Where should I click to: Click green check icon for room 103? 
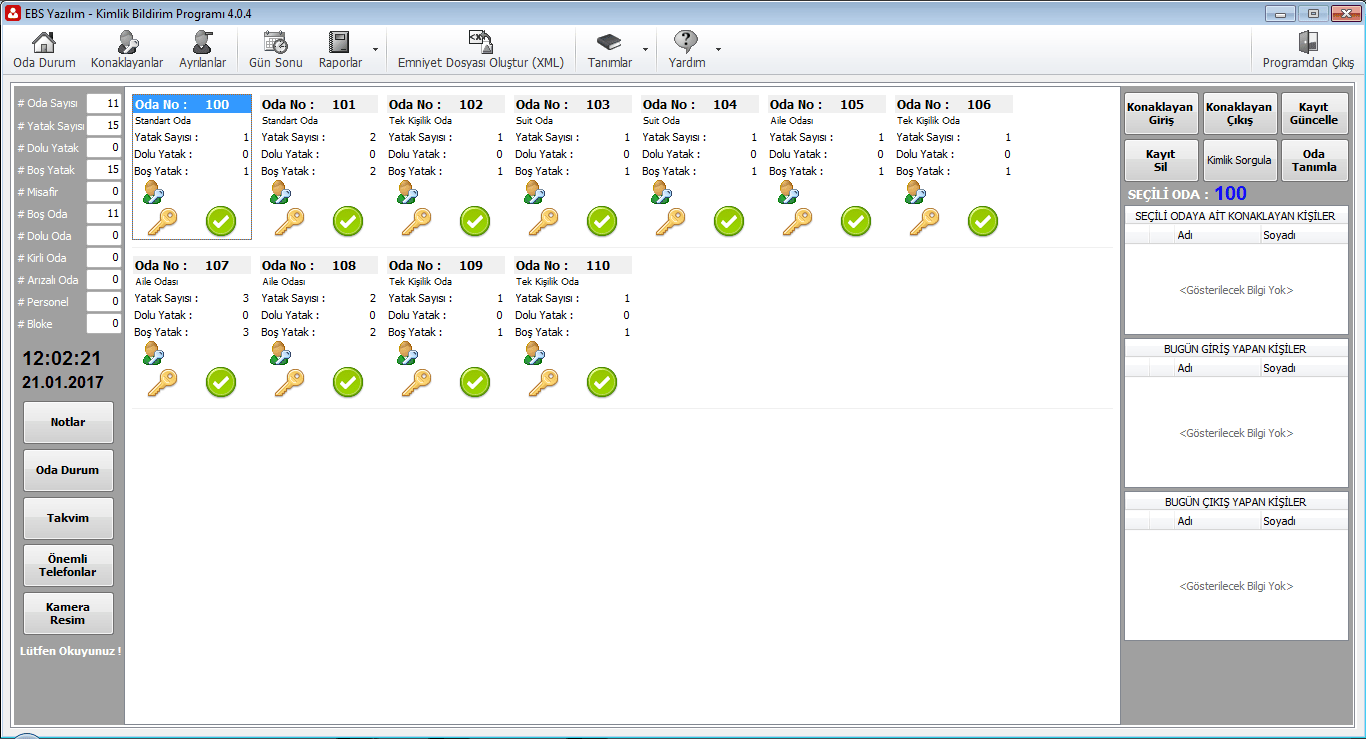tap(602, 221)
